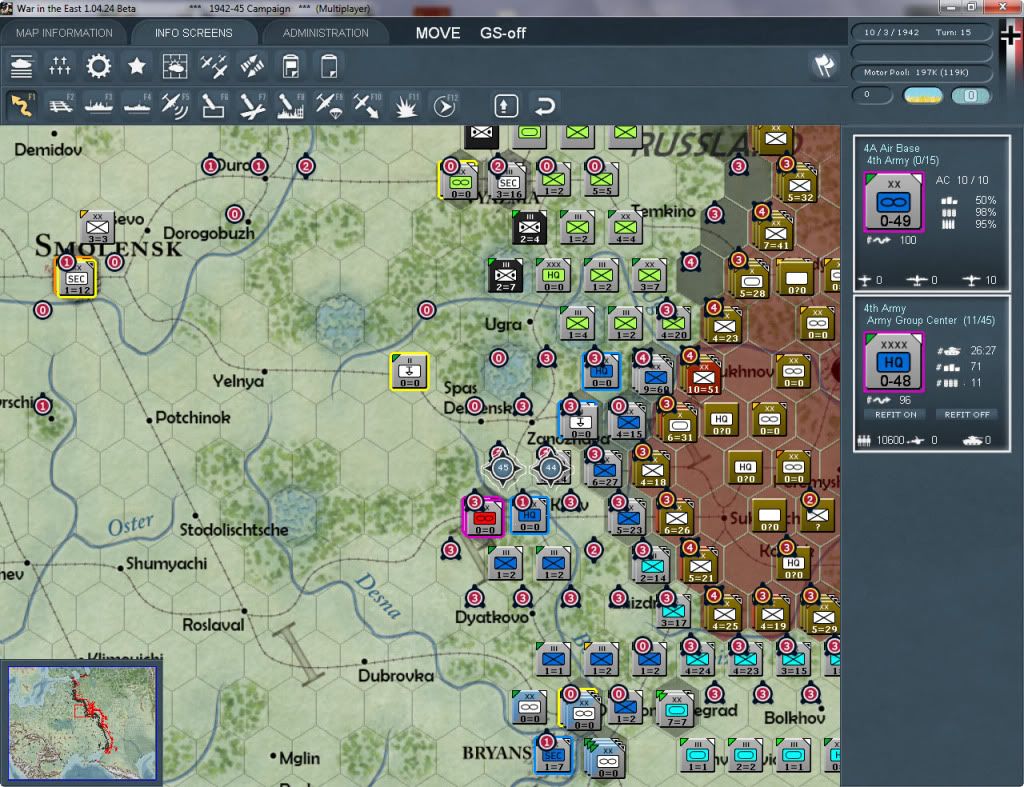This screenshot has width=1024, height=787.
Task: Select naval transport mode (F3)
Action: point(99,105)
